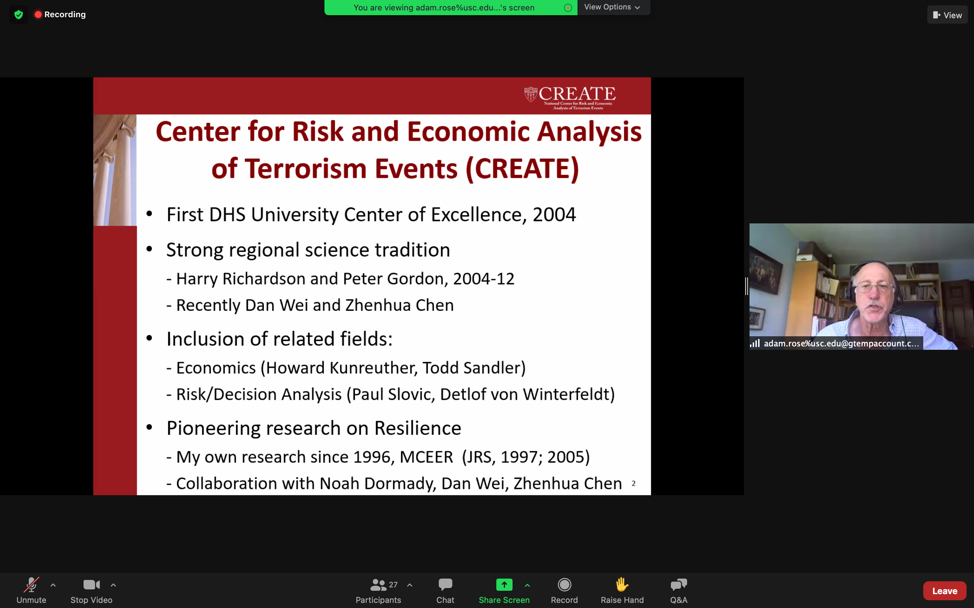Screen dimensions: 974x608
Task: Click the speaker name label adam.rose%usc.edu
Action: point(841,343)
